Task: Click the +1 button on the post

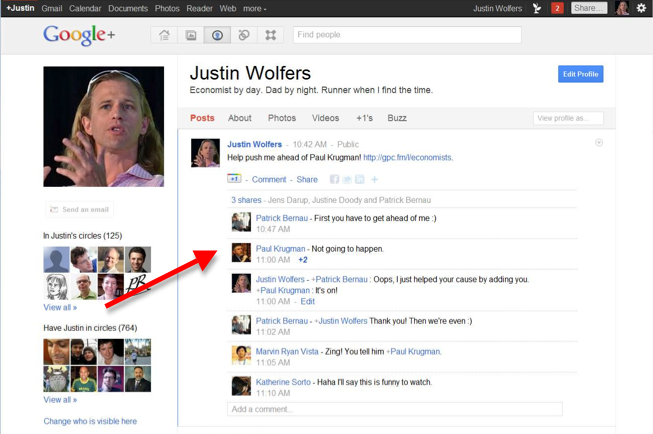Action: coord(234,179)
